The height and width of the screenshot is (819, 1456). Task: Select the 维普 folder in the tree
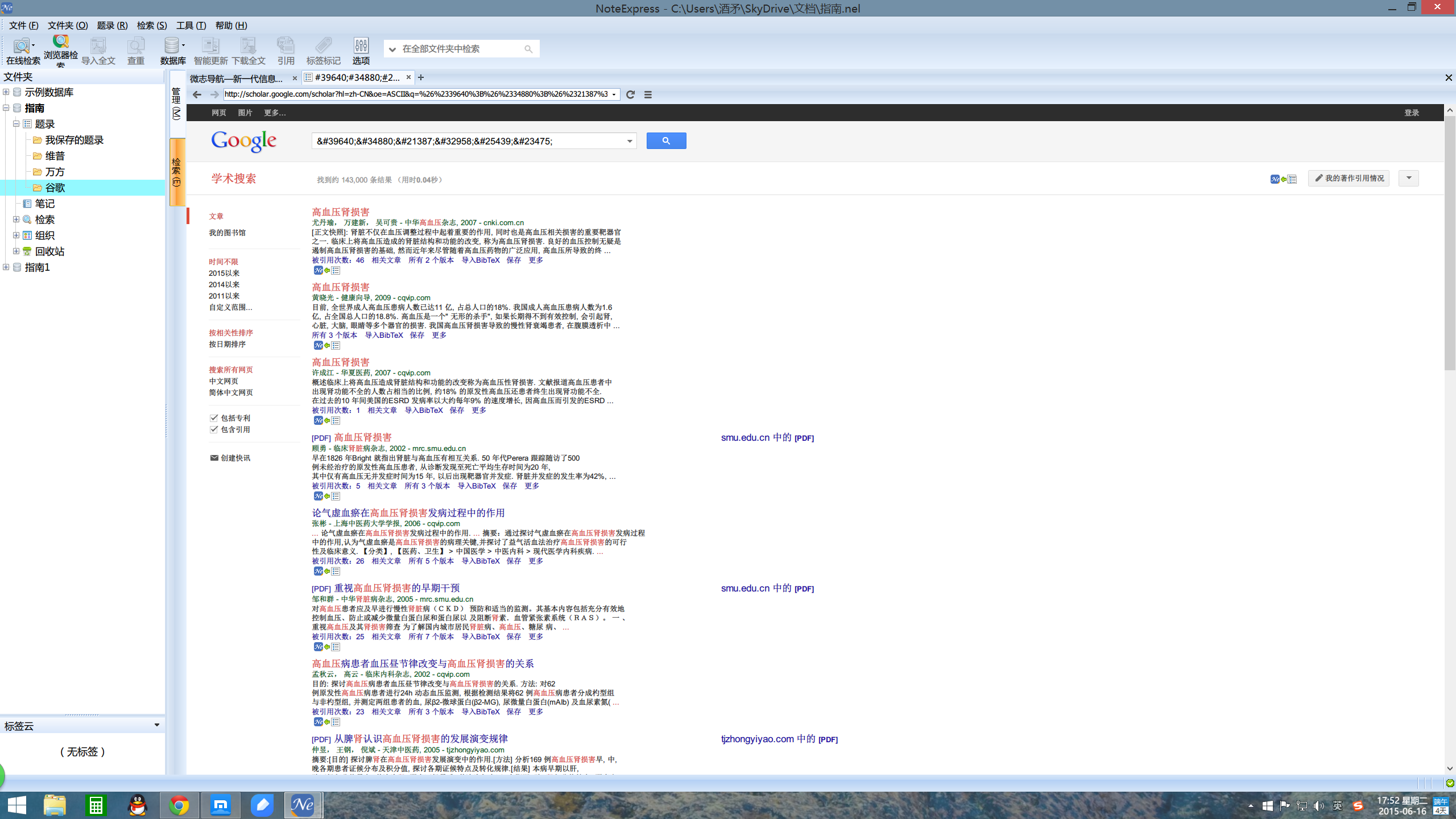tap(55, 156)
